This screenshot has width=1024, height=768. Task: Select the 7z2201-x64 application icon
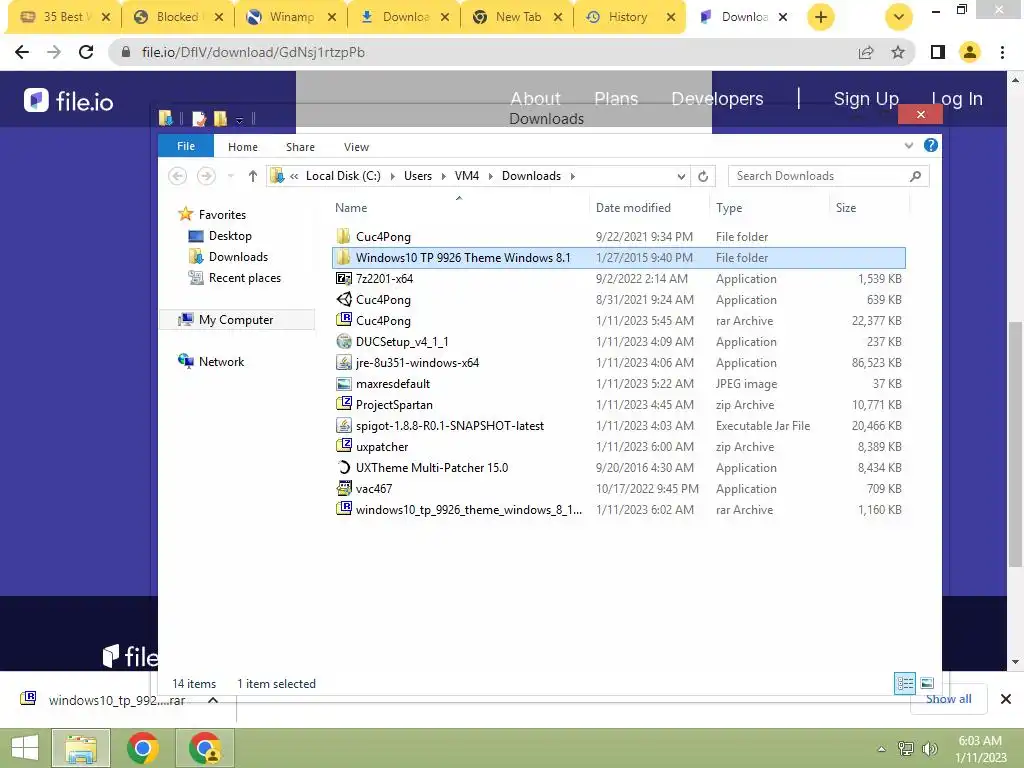point(344,278)
